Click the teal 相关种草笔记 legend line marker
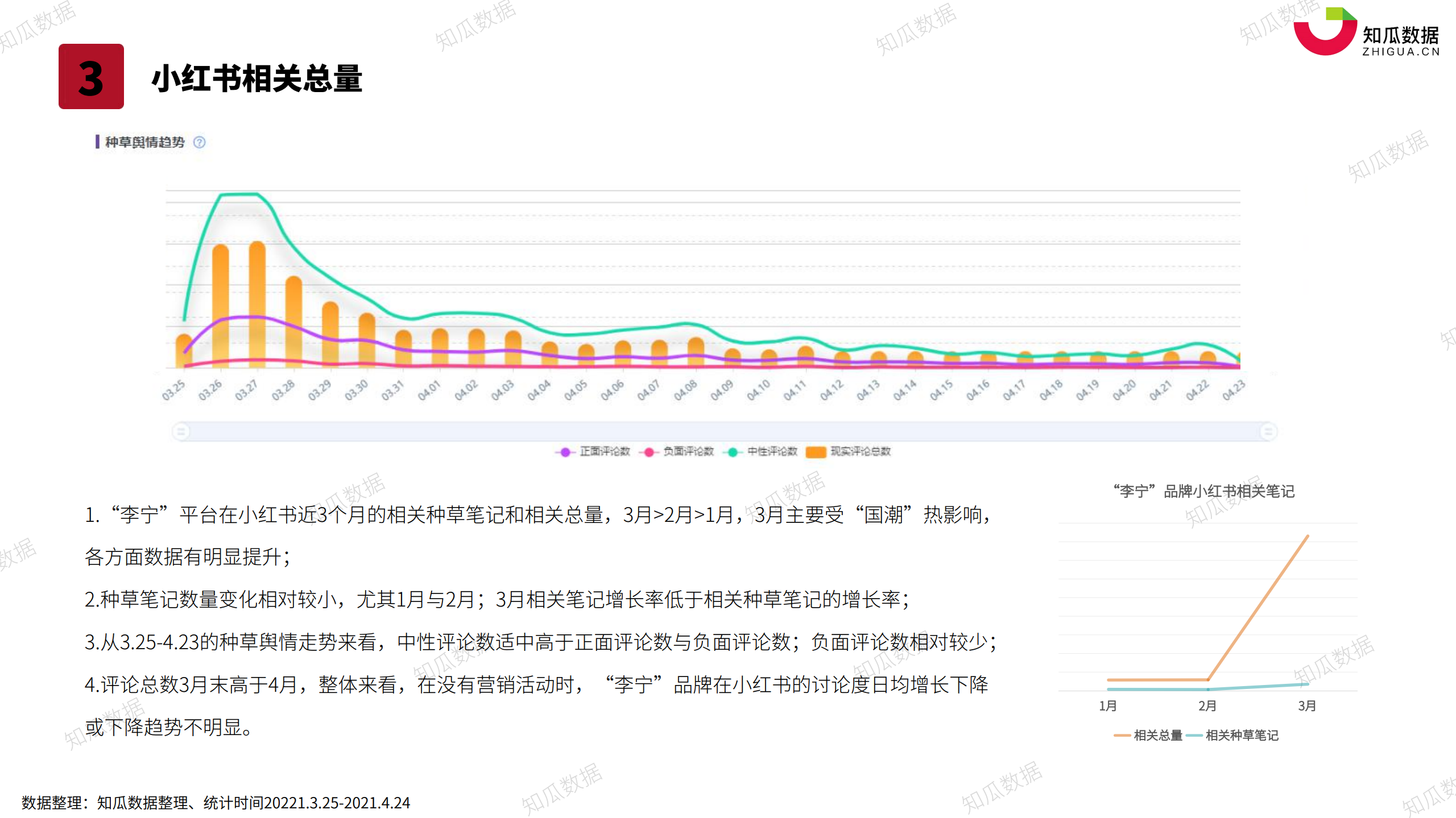 [1194, 735]
